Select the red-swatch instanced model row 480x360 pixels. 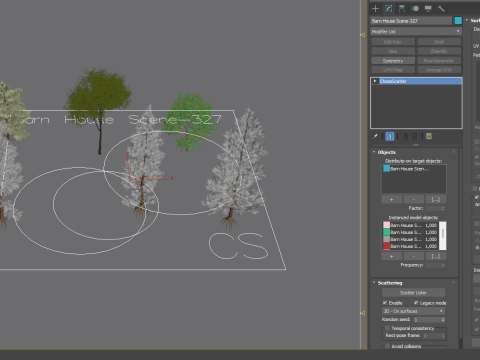410,246
